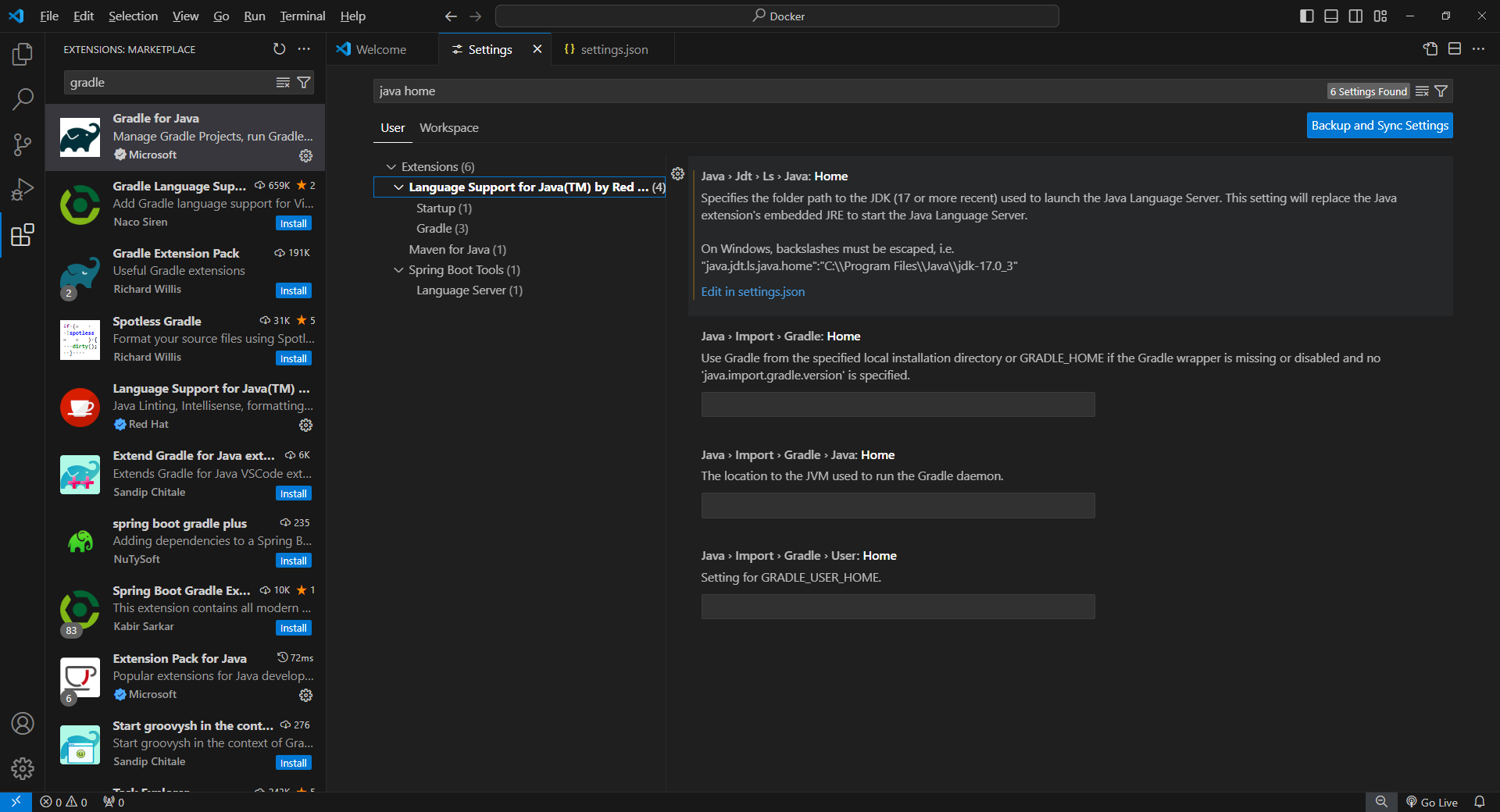This screenshot has height=812, width=1500.
Task: Collapse the Extensions settings tree
Action: coord(391,166)
